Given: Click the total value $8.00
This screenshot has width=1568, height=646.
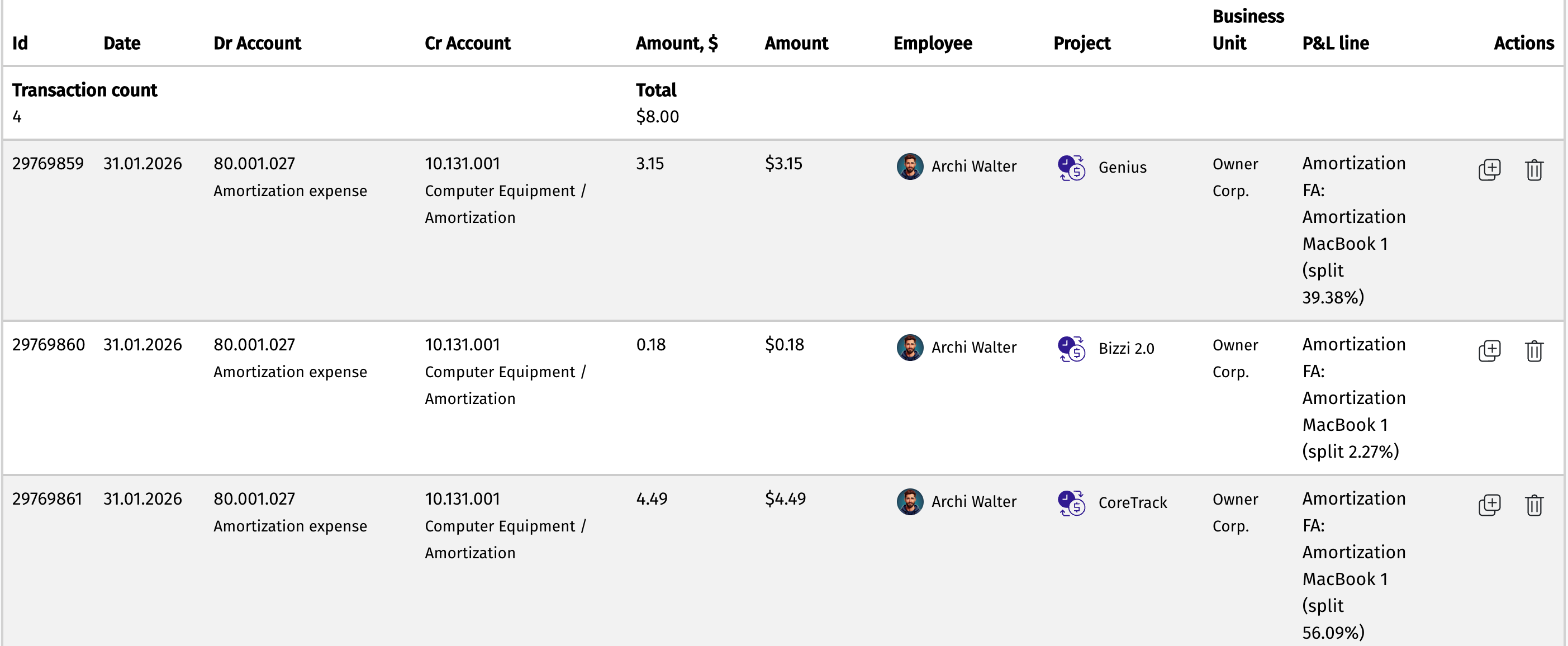Looking at the screenshot, I should pos(657,116).
